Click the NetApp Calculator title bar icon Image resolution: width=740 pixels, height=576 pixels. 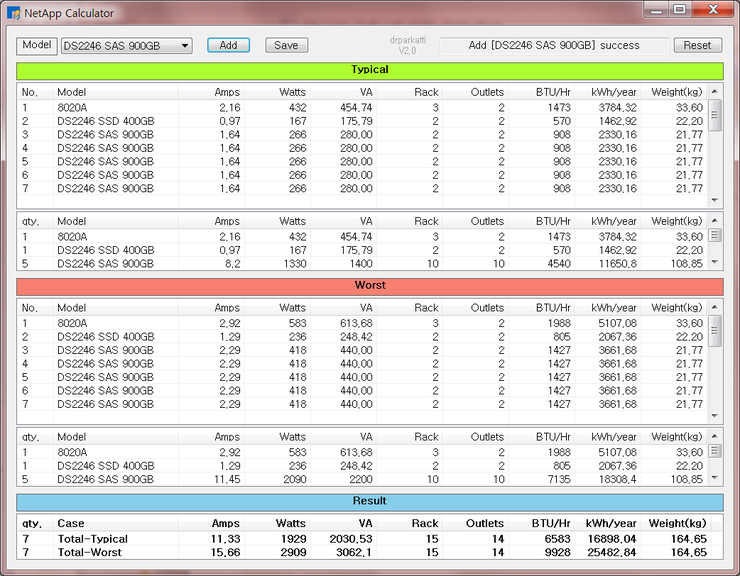coord(13,13)
